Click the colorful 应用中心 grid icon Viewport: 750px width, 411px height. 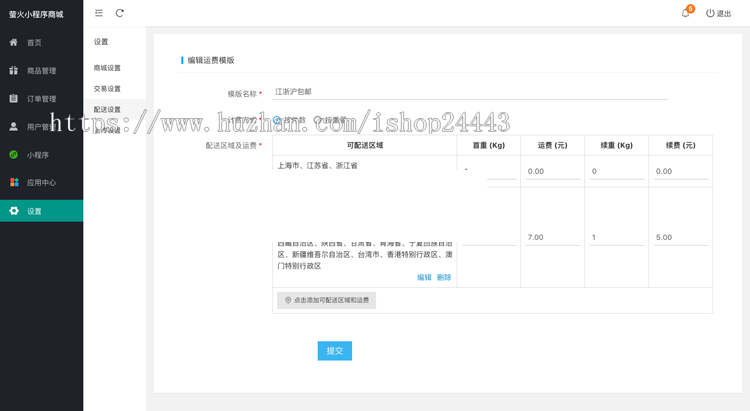[x=14, y=182]
